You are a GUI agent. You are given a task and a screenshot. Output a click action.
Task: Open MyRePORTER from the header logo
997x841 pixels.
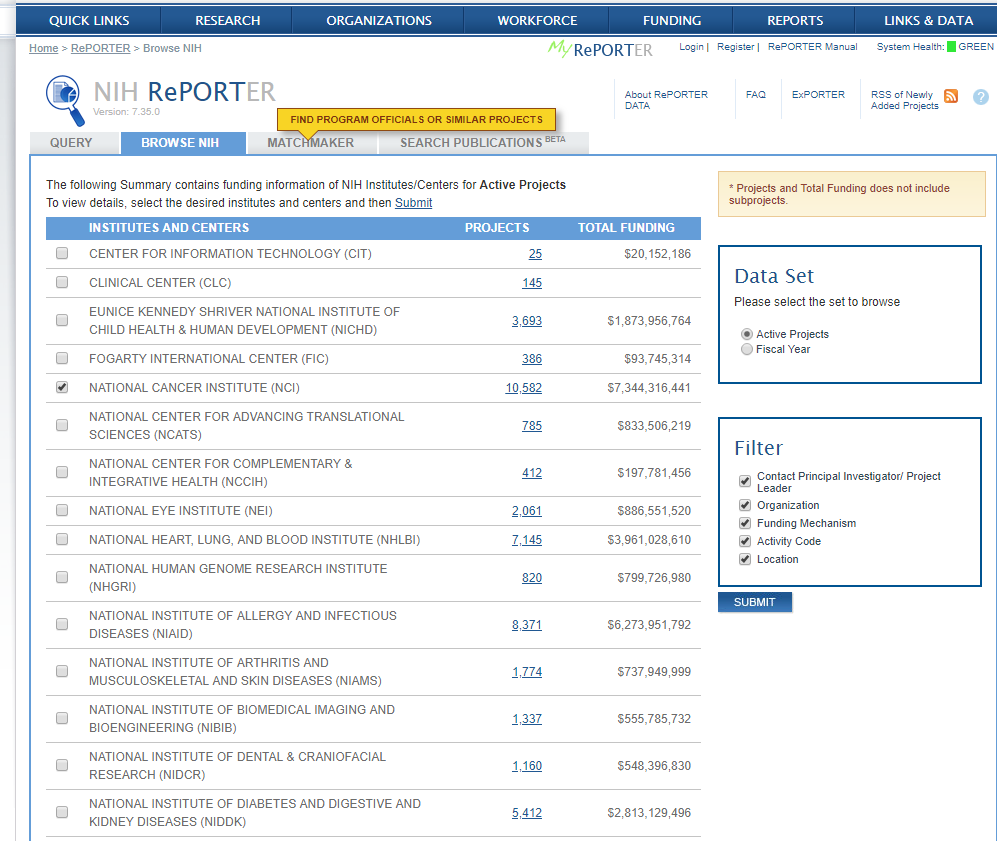click(x=599, y=49)
